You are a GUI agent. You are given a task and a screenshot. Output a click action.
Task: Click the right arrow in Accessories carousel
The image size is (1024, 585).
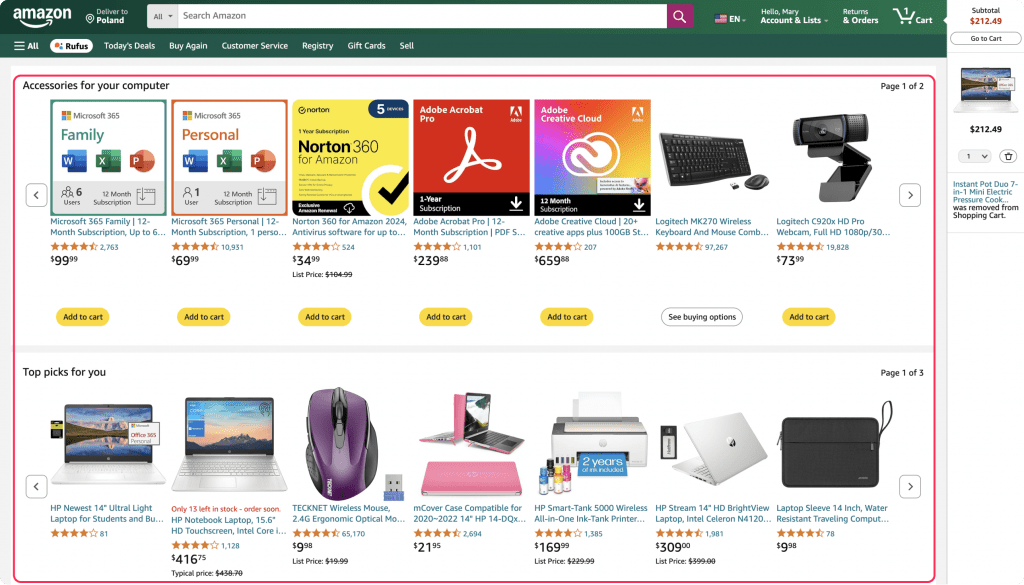point(910,195)
